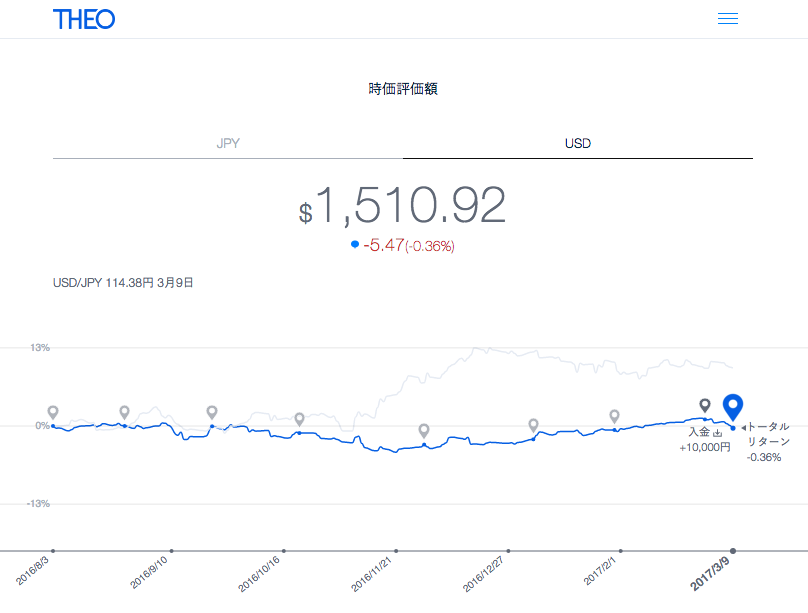The image size is (808, 613).
Task: Click the USD/JPY 114.38円 3月9日 text
Action: (x=123, y=283)
